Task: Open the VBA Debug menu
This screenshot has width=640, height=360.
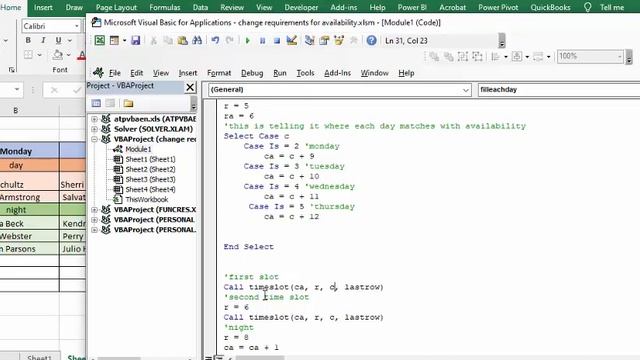Action: coord(252,73)
